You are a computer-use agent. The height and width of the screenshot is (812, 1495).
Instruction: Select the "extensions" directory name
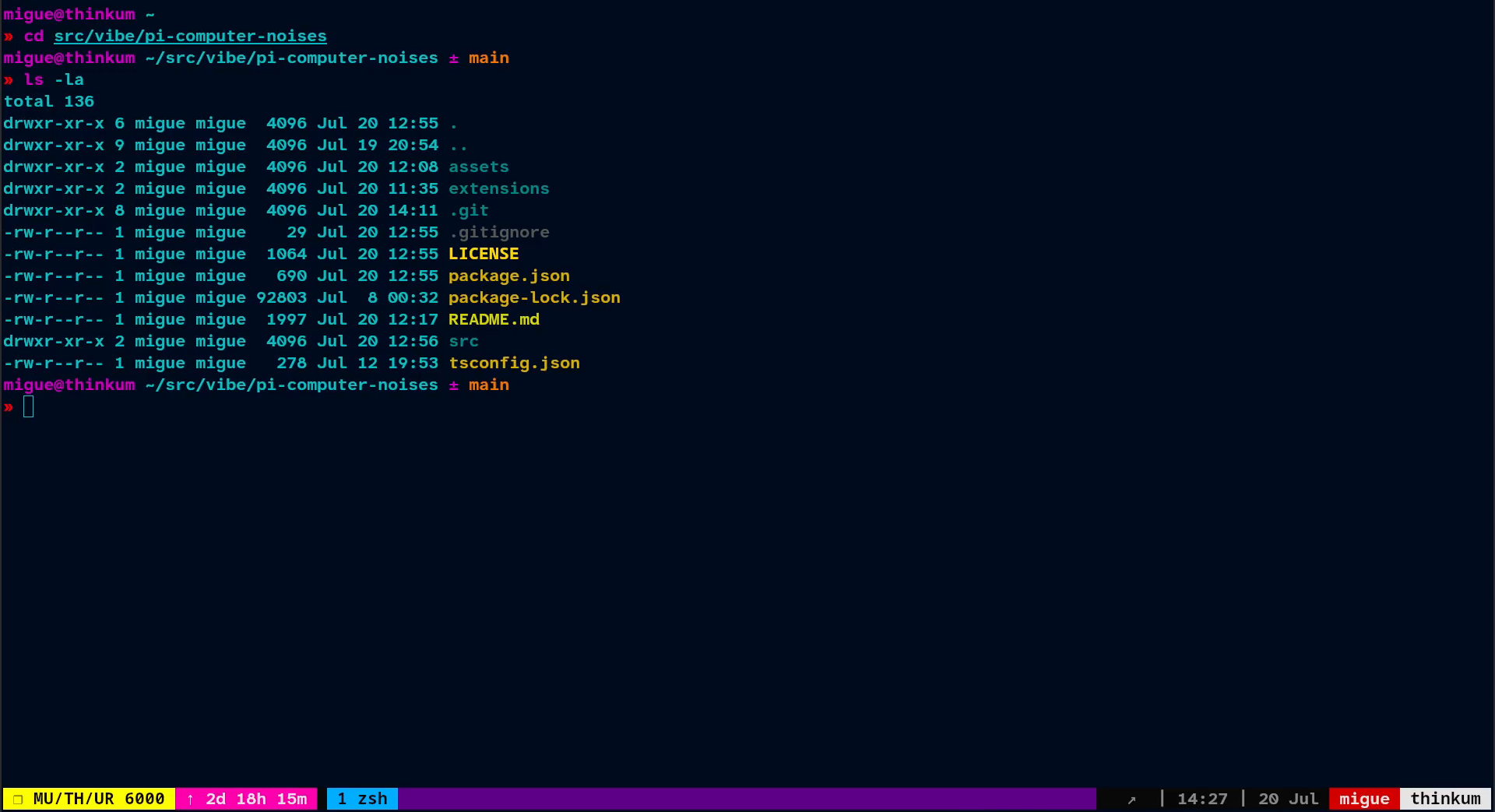[x=499, y=188]
